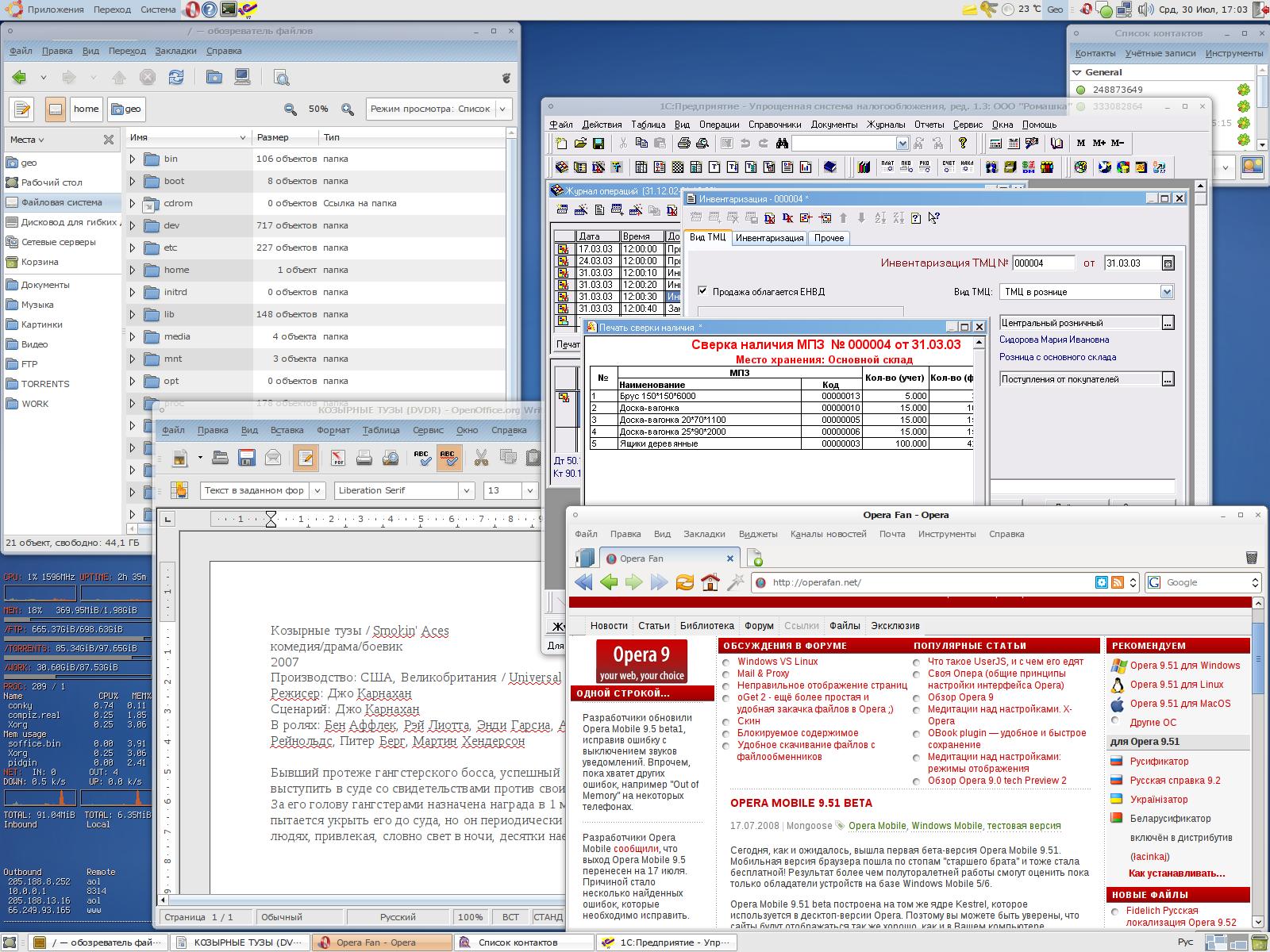The image size is (1270, 952).
Task: Switch to the Прочее tab in 1C
Action: pos(829,238)
